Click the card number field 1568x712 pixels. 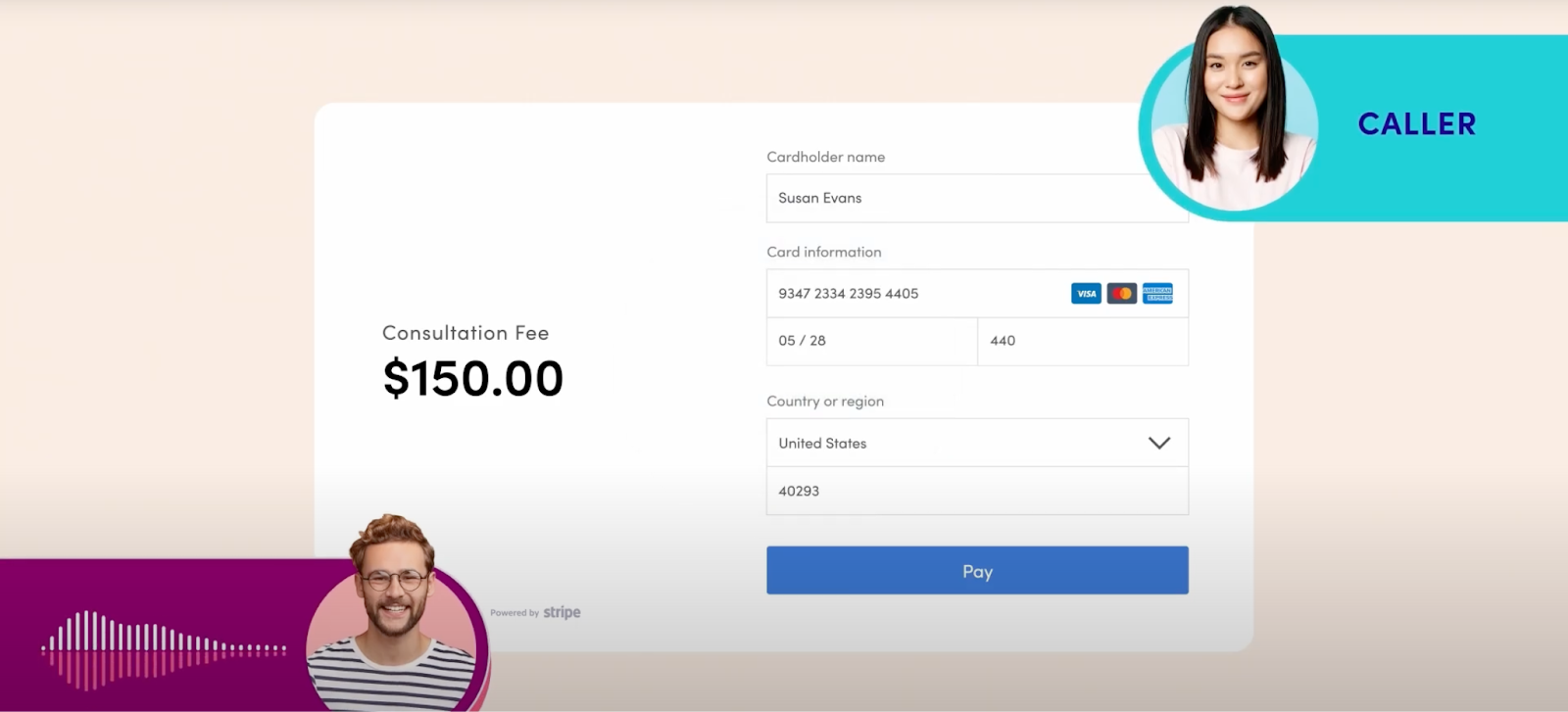coord(977,294)
